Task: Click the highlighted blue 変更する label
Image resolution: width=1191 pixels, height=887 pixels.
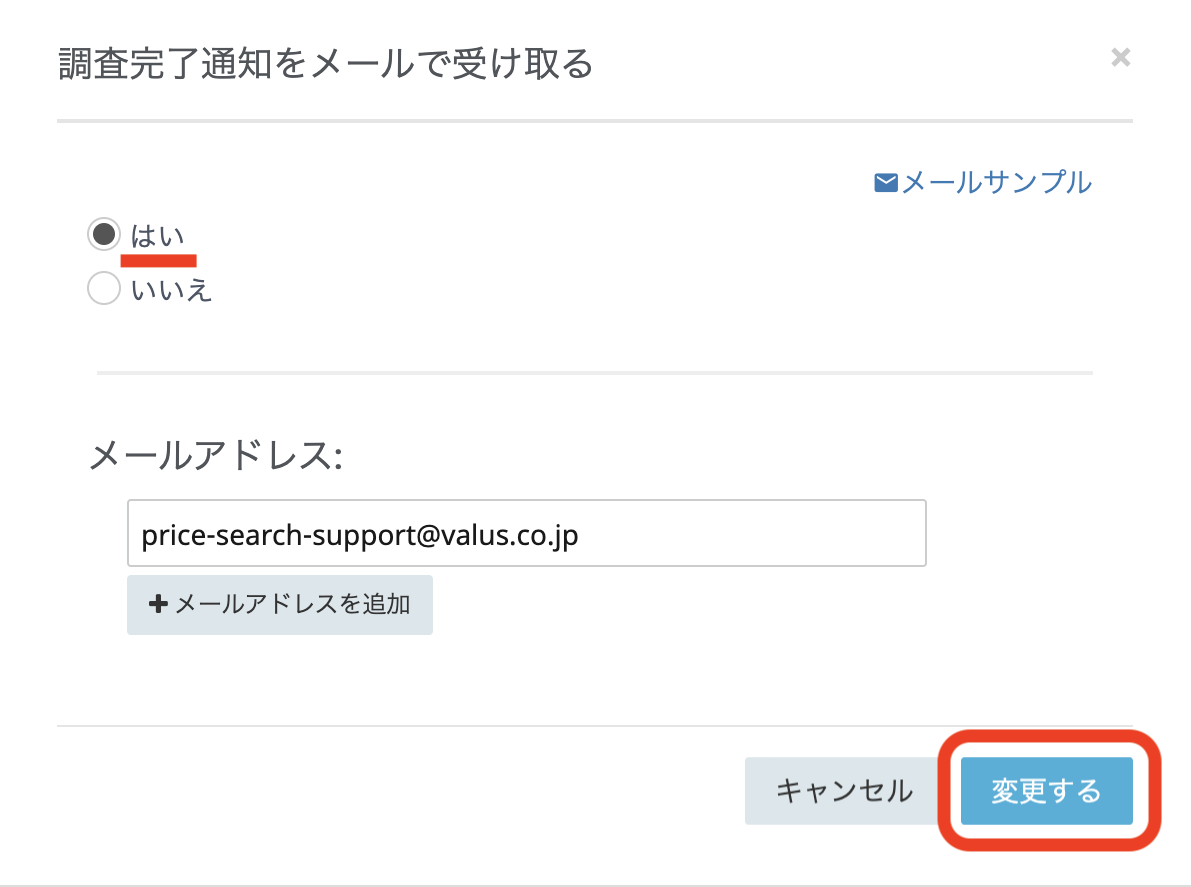Action: click(x=1046, y=791)
